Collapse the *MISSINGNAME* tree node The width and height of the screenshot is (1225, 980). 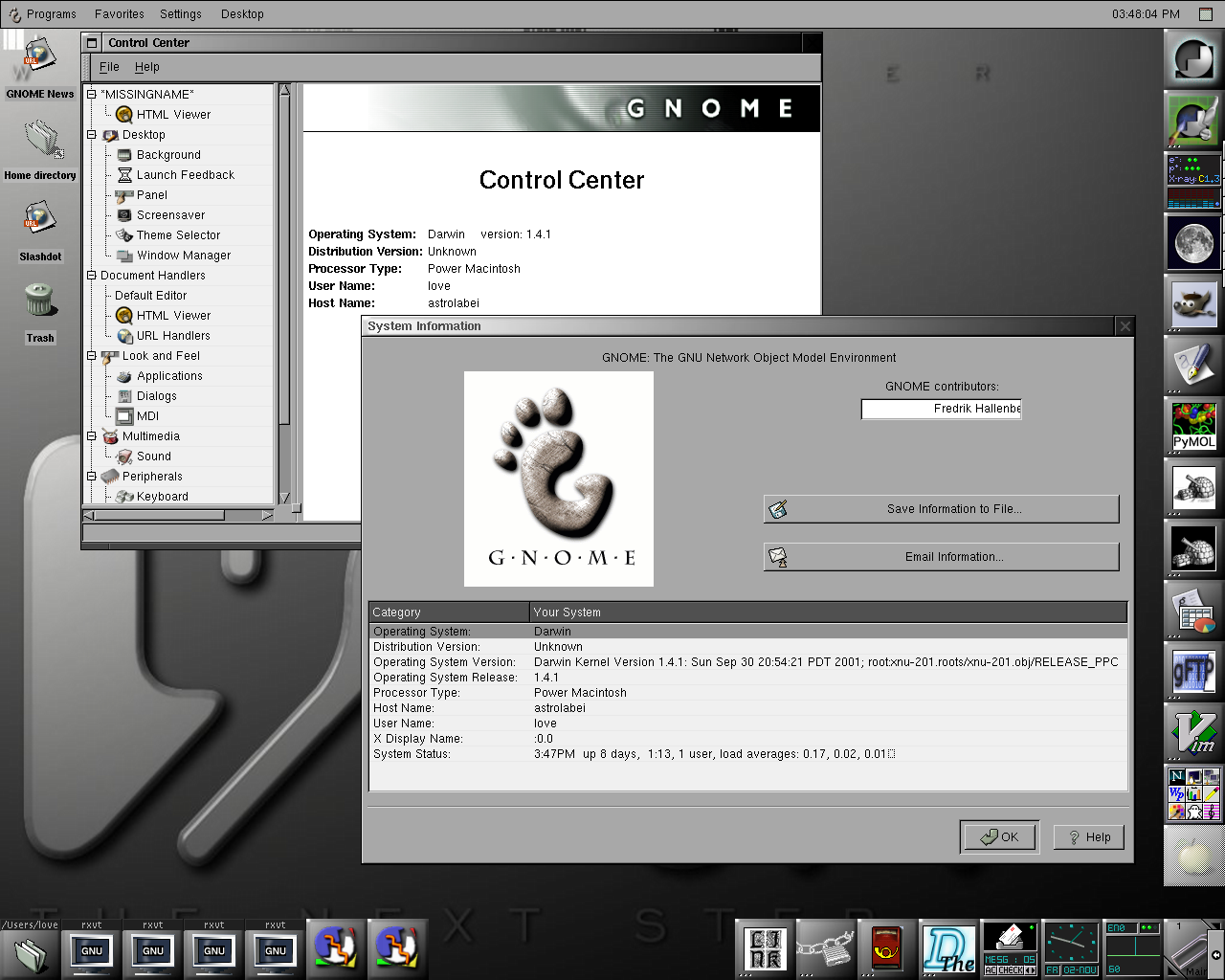(92, 94)
